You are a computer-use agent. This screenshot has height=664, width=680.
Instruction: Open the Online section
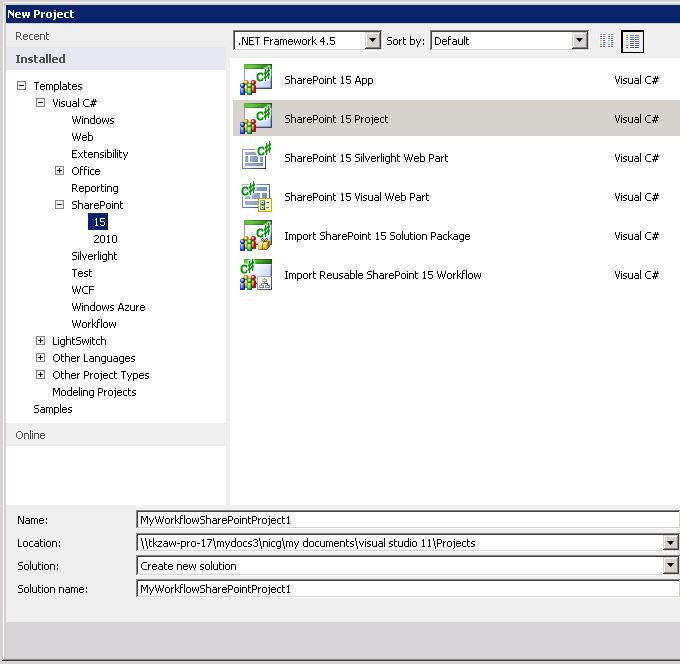[116, 435]
